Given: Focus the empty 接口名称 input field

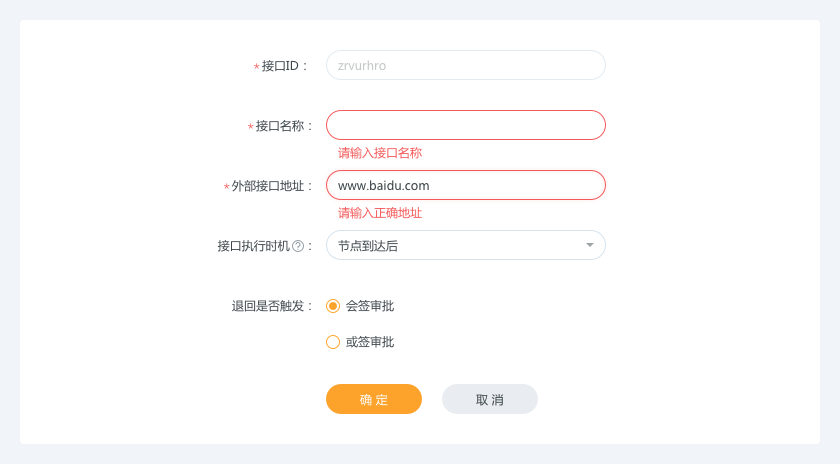Looking at the screenshot, I should coord(465,125).
